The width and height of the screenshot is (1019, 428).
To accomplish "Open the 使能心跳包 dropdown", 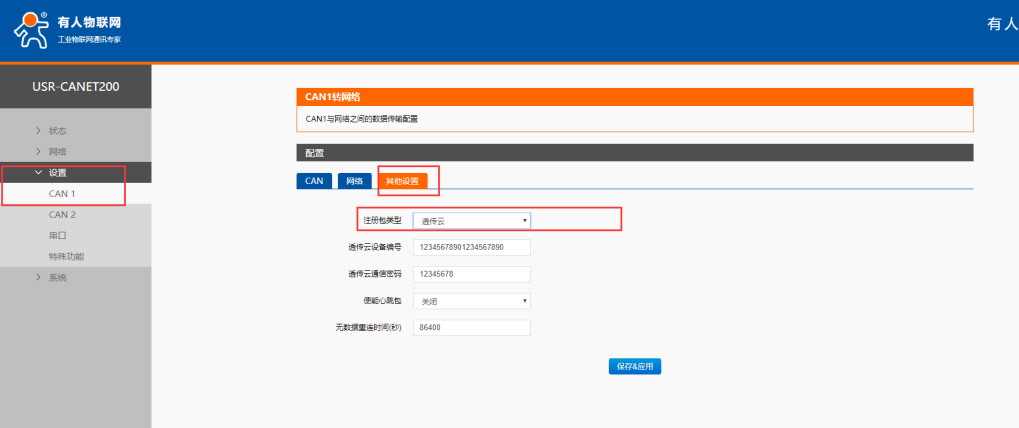I will [x=471, y=301].
